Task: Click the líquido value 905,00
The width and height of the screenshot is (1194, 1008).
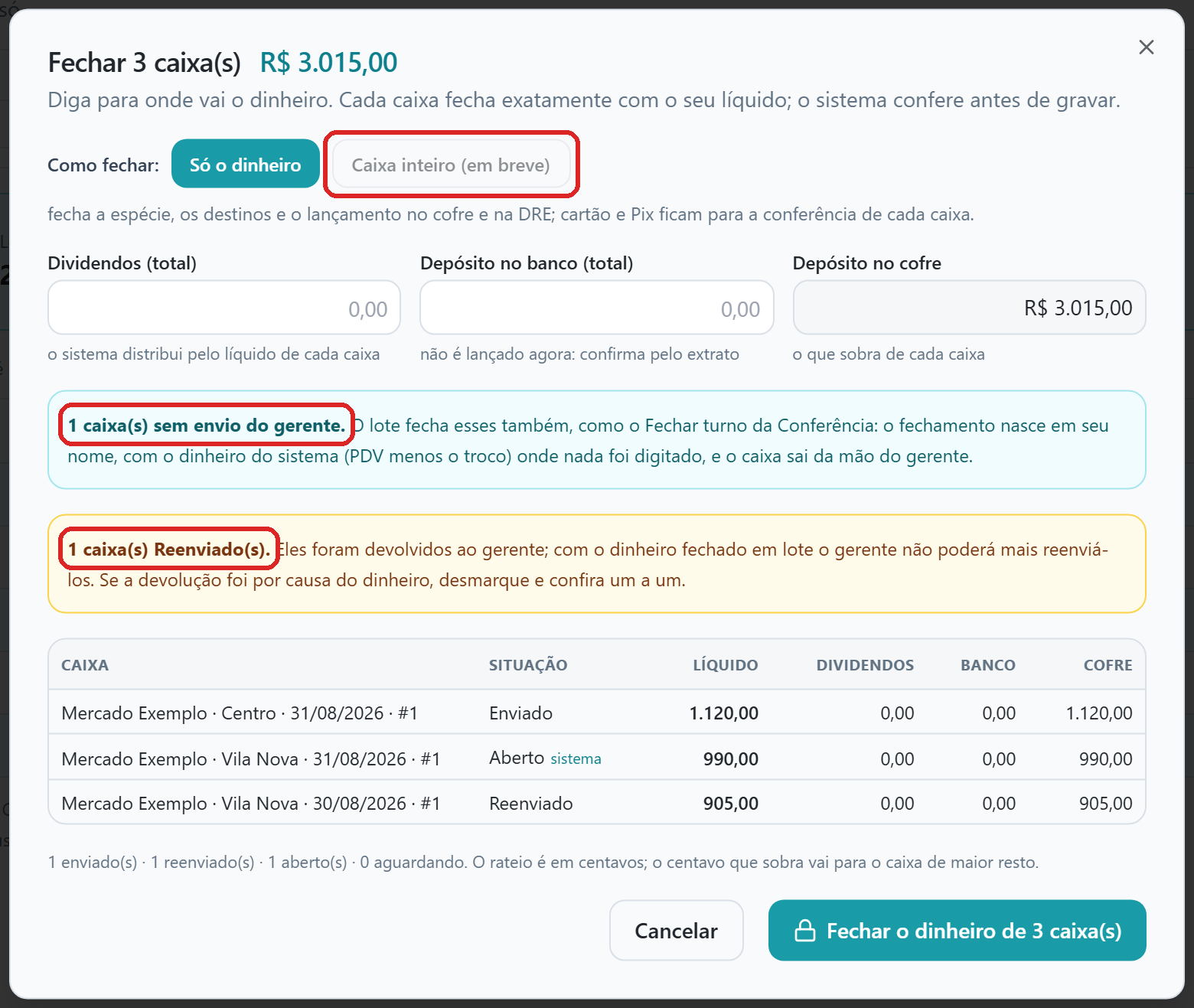Action: coord(730,803)
